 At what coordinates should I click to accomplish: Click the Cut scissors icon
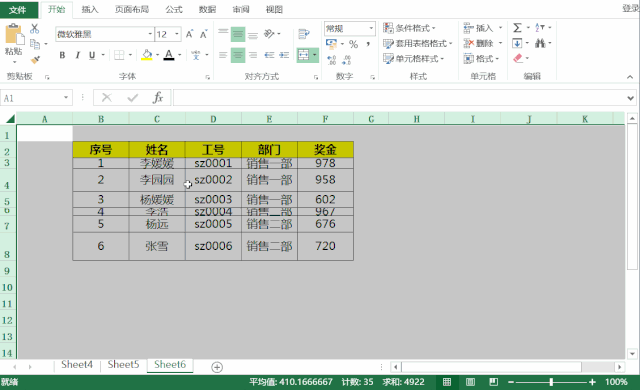35,29
